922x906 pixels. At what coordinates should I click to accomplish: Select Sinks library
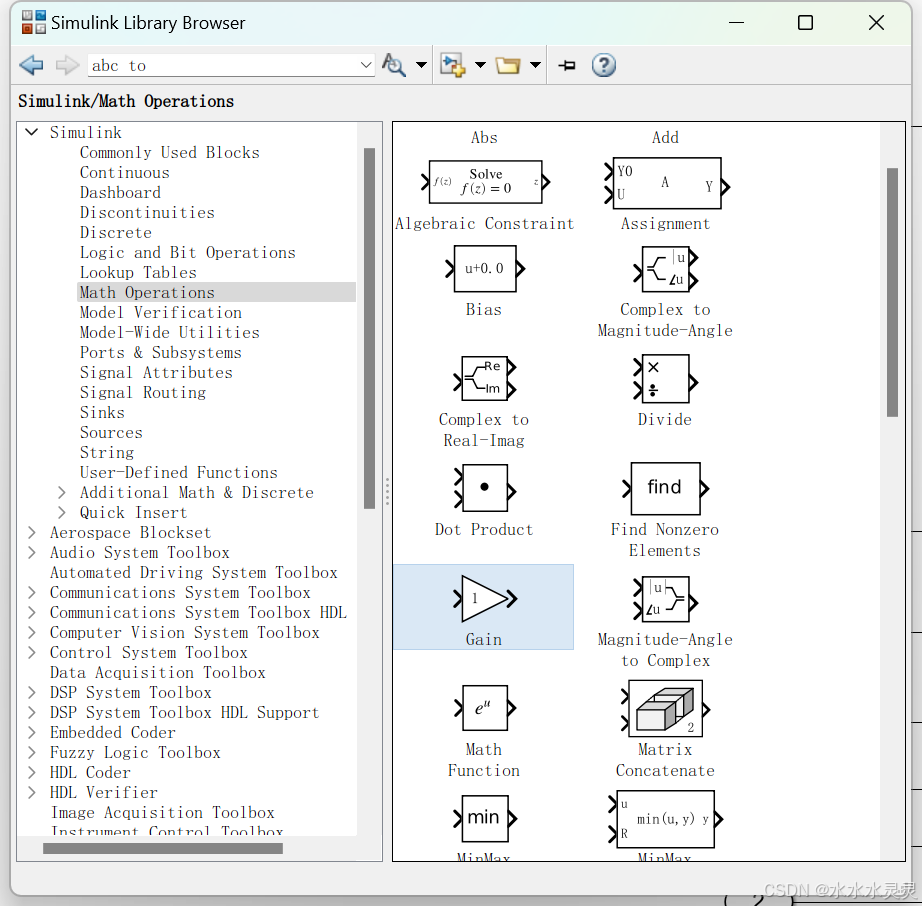pyautogui.click(x=102, y=413)
